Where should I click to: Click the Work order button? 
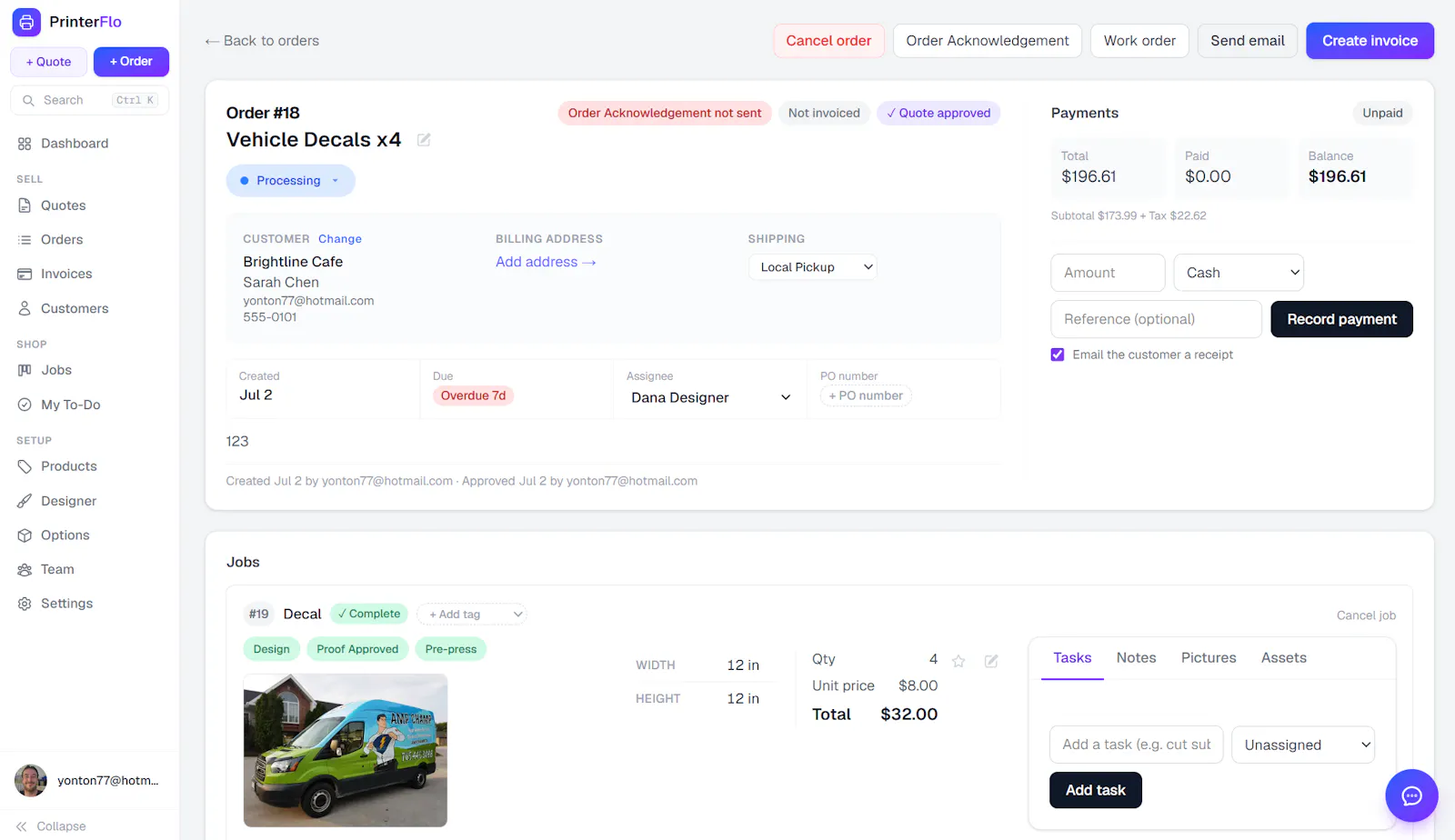point(1139,41)
